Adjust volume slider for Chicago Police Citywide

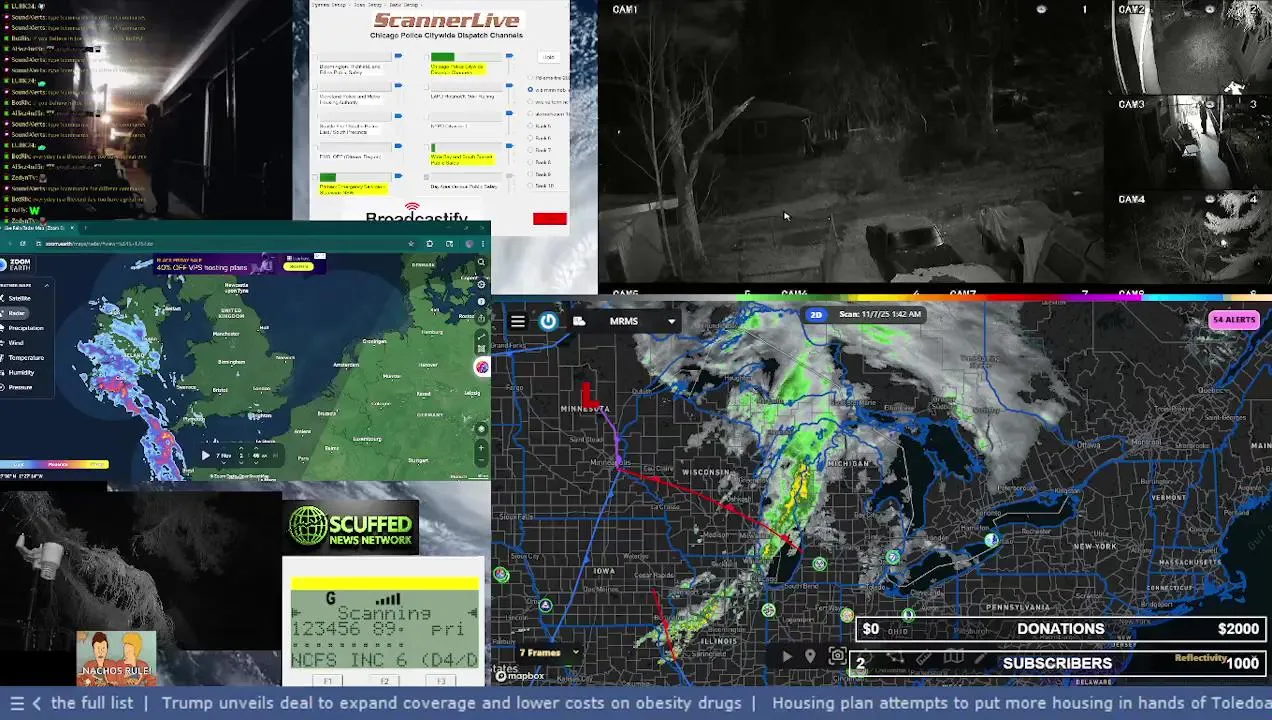coord(509,56)
